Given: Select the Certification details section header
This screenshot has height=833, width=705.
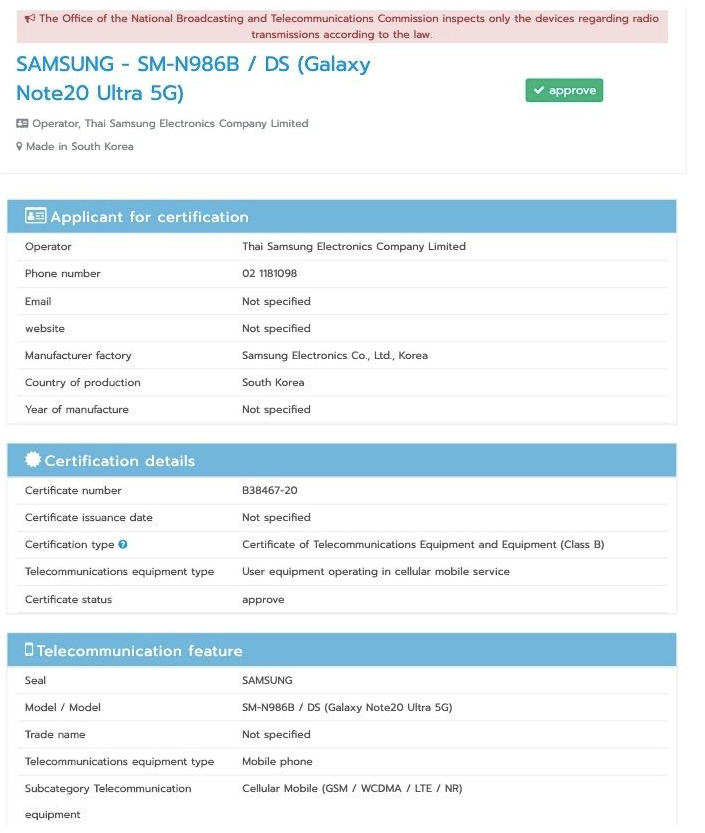Looking at the screenshot, I should (x=119, y=461).
